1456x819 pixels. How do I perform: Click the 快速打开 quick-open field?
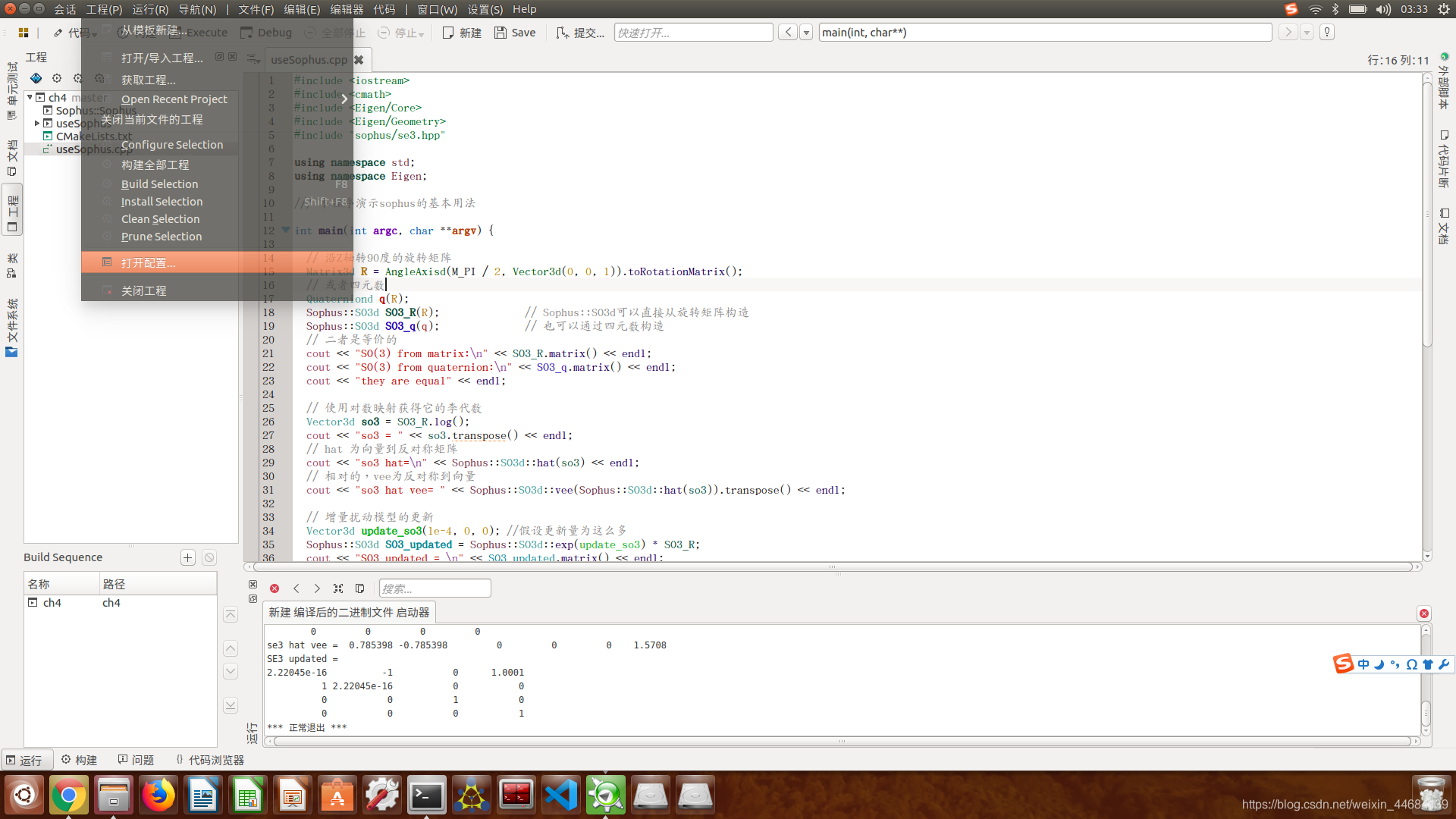tap(693, 33)
